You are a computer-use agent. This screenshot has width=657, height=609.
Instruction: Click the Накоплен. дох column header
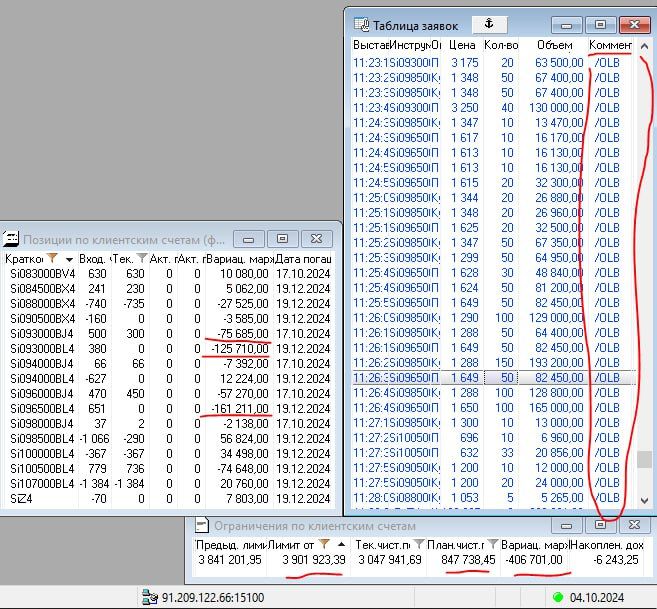606,545
